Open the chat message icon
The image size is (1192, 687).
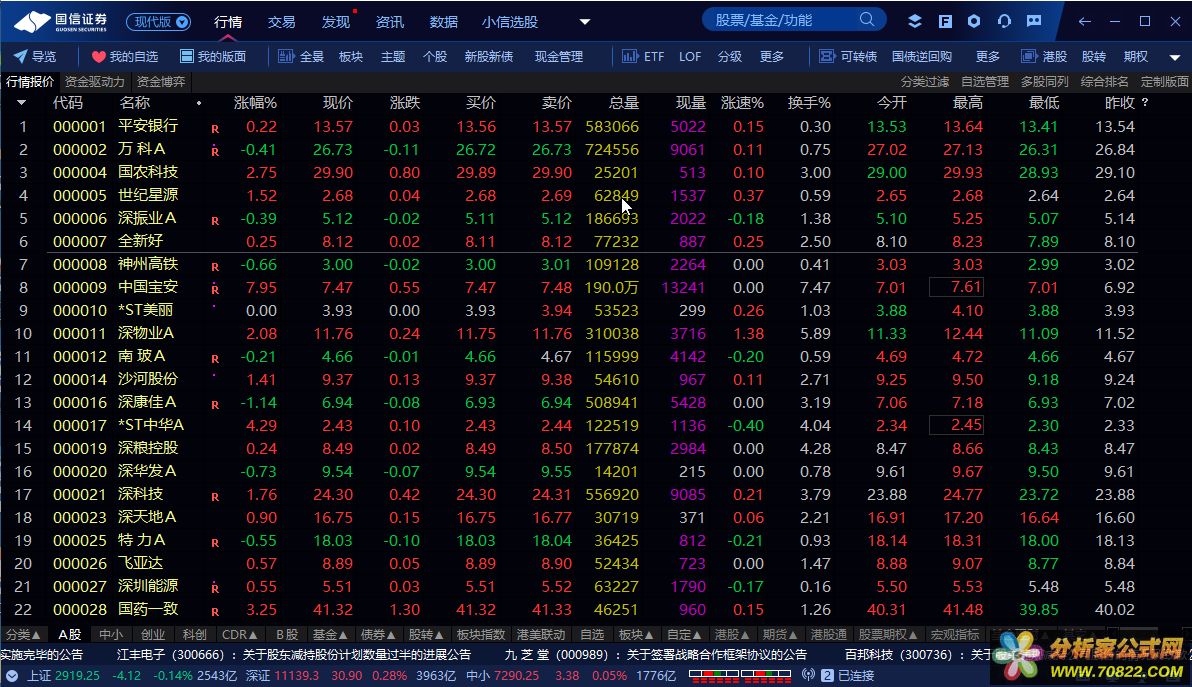click(x=1034, y=21)
